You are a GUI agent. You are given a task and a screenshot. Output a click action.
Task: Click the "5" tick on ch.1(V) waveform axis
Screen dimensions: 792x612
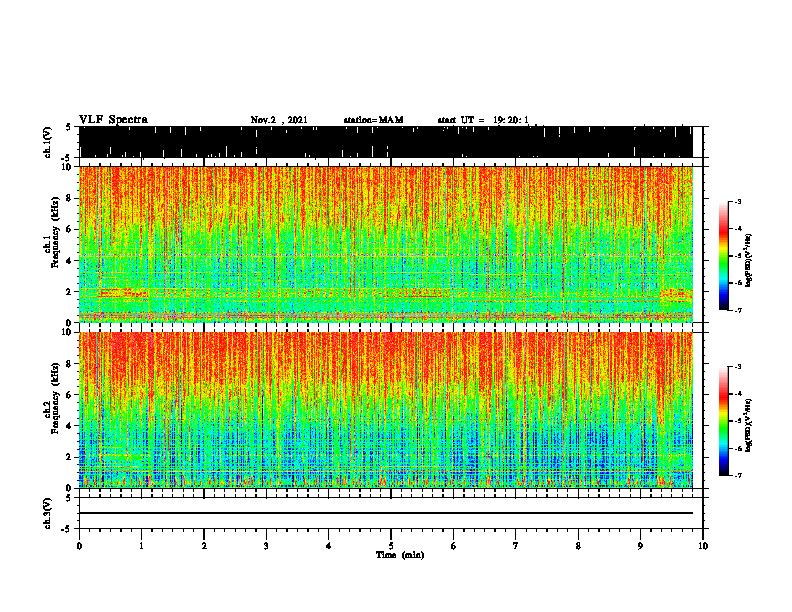[x=69, y=127]
